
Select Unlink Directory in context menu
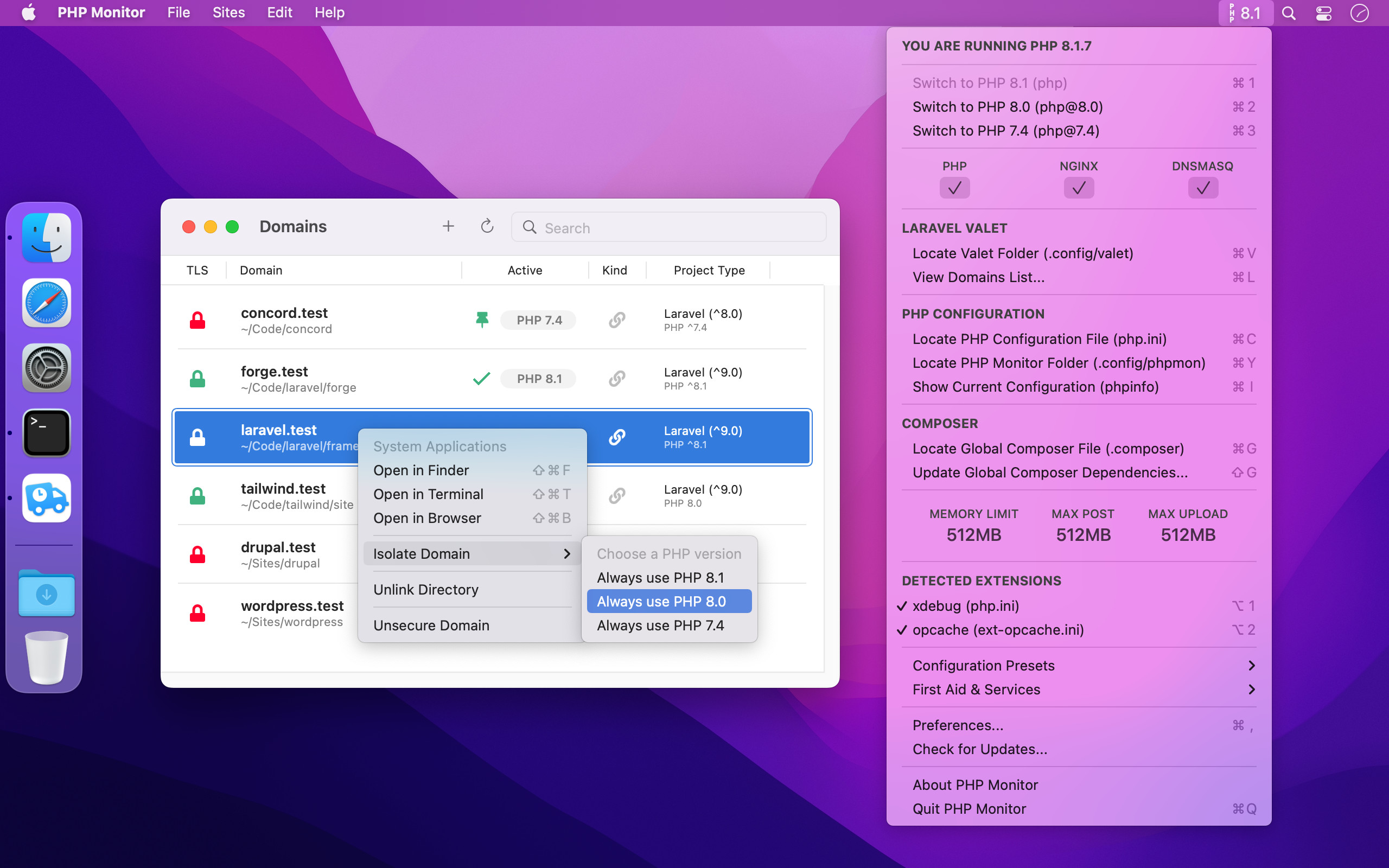coord(472,590)
